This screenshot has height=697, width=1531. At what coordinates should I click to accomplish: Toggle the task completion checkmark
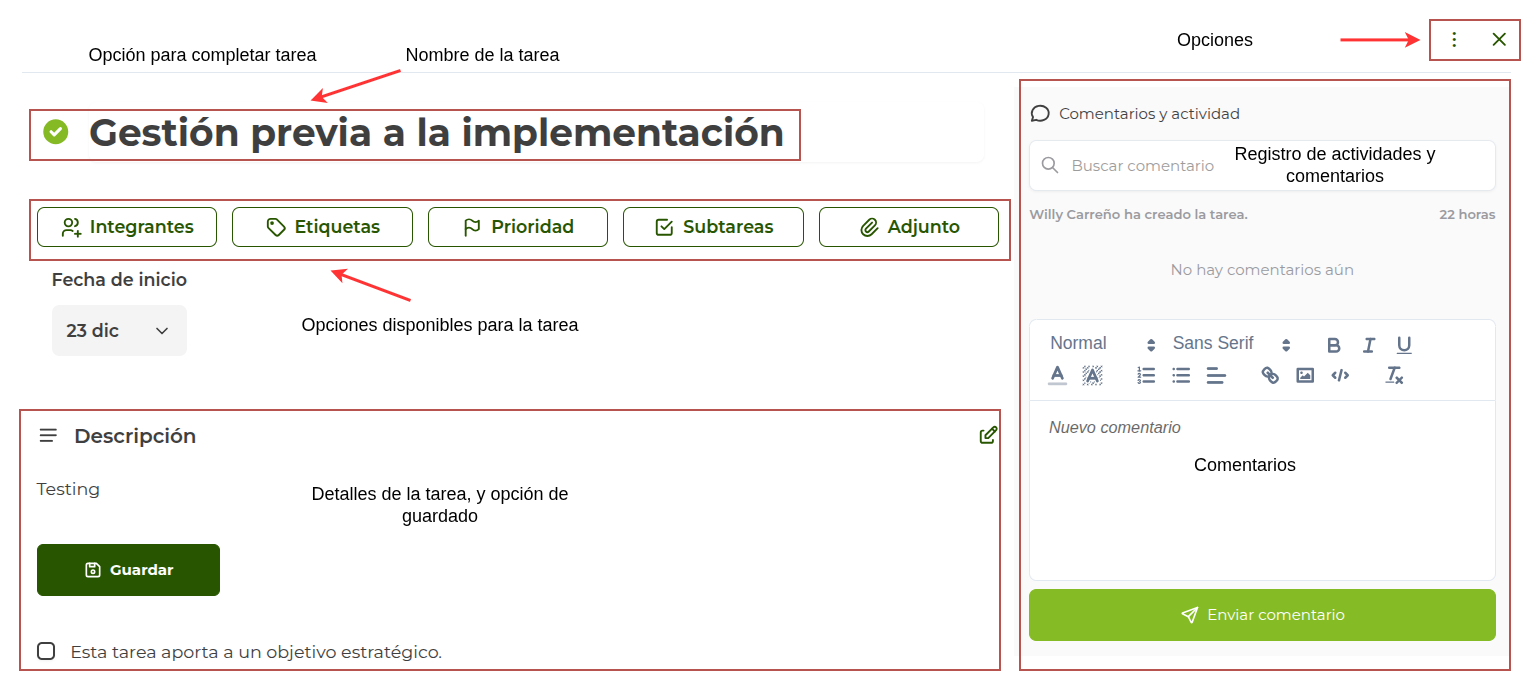(x=57, y=131)
